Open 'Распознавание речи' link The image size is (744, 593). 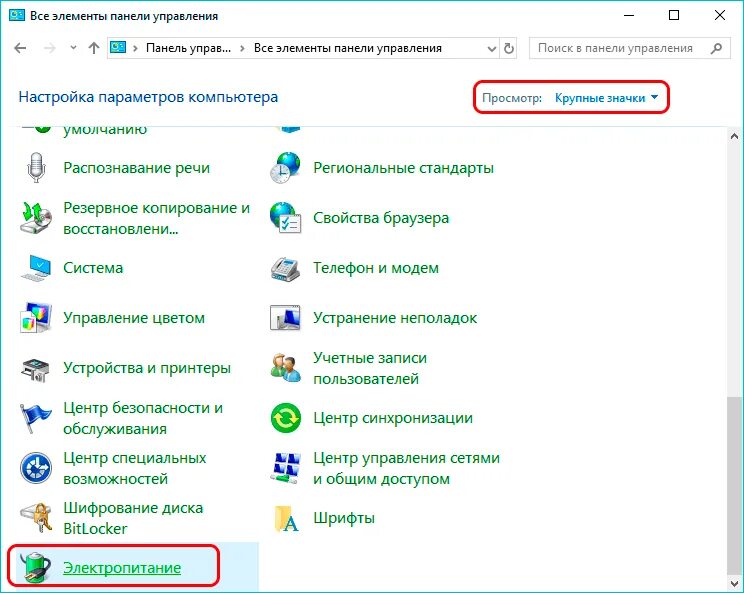[137, 167]
